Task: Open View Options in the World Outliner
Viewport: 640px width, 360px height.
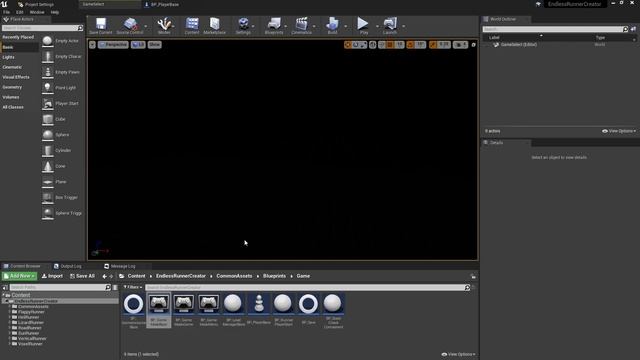Action: (619, 131)
